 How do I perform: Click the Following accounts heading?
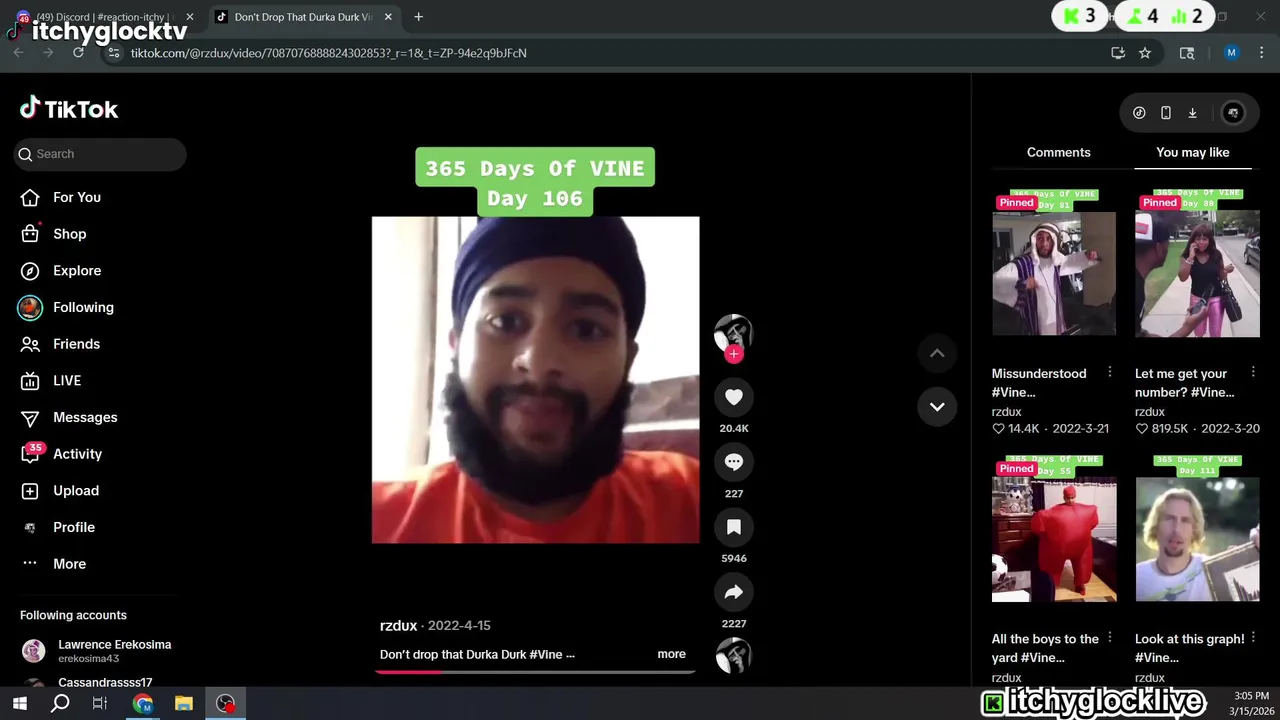point(73,615)
